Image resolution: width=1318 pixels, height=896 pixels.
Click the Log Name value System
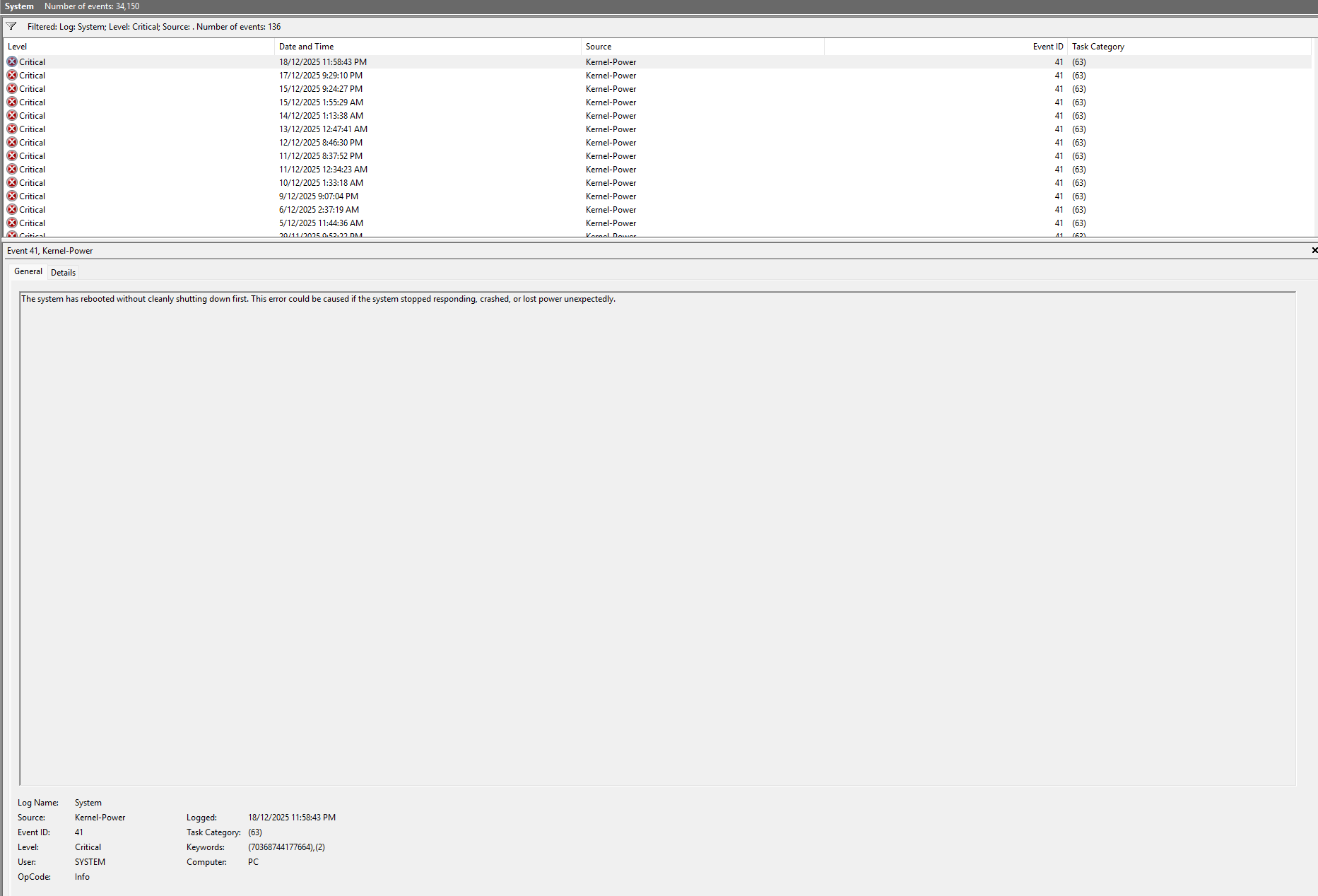88,803
